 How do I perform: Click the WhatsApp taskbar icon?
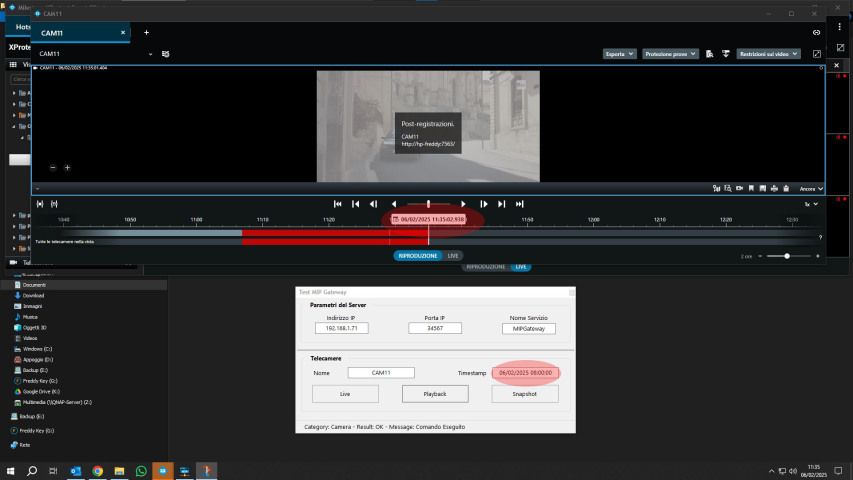point(141,471)
